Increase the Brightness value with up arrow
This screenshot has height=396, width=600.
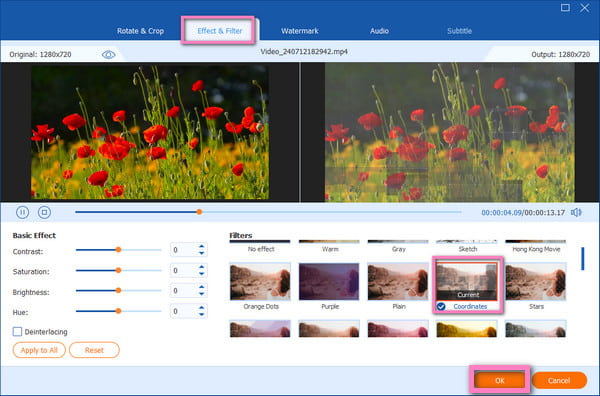click(x=201, y=287)
